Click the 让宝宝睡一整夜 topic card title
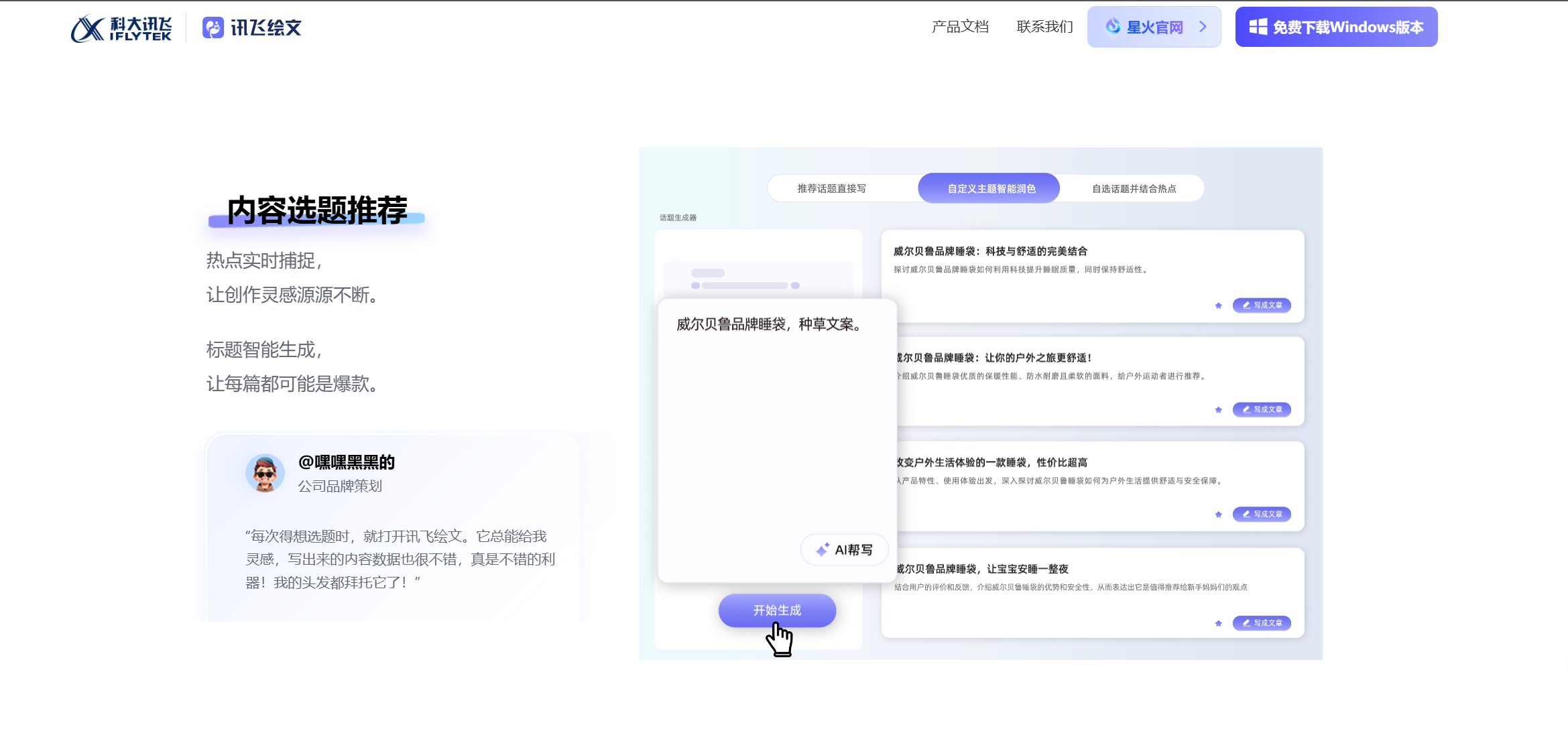Viewport: 1568px width, 749px height. pyautogui.click(x=982, y=569)
